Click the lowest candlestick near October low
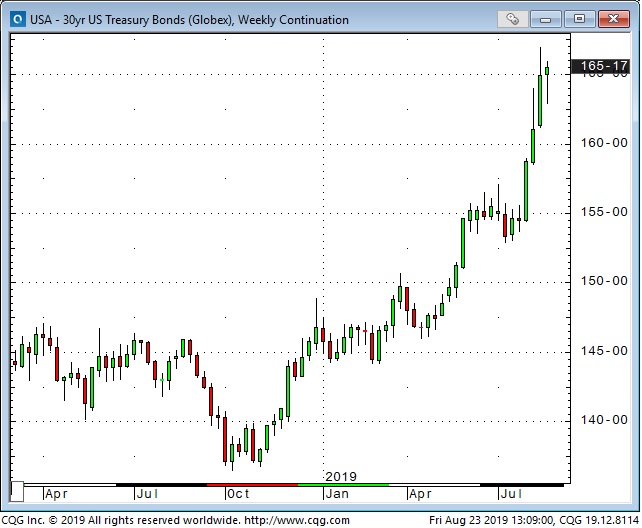 [232, 453]
